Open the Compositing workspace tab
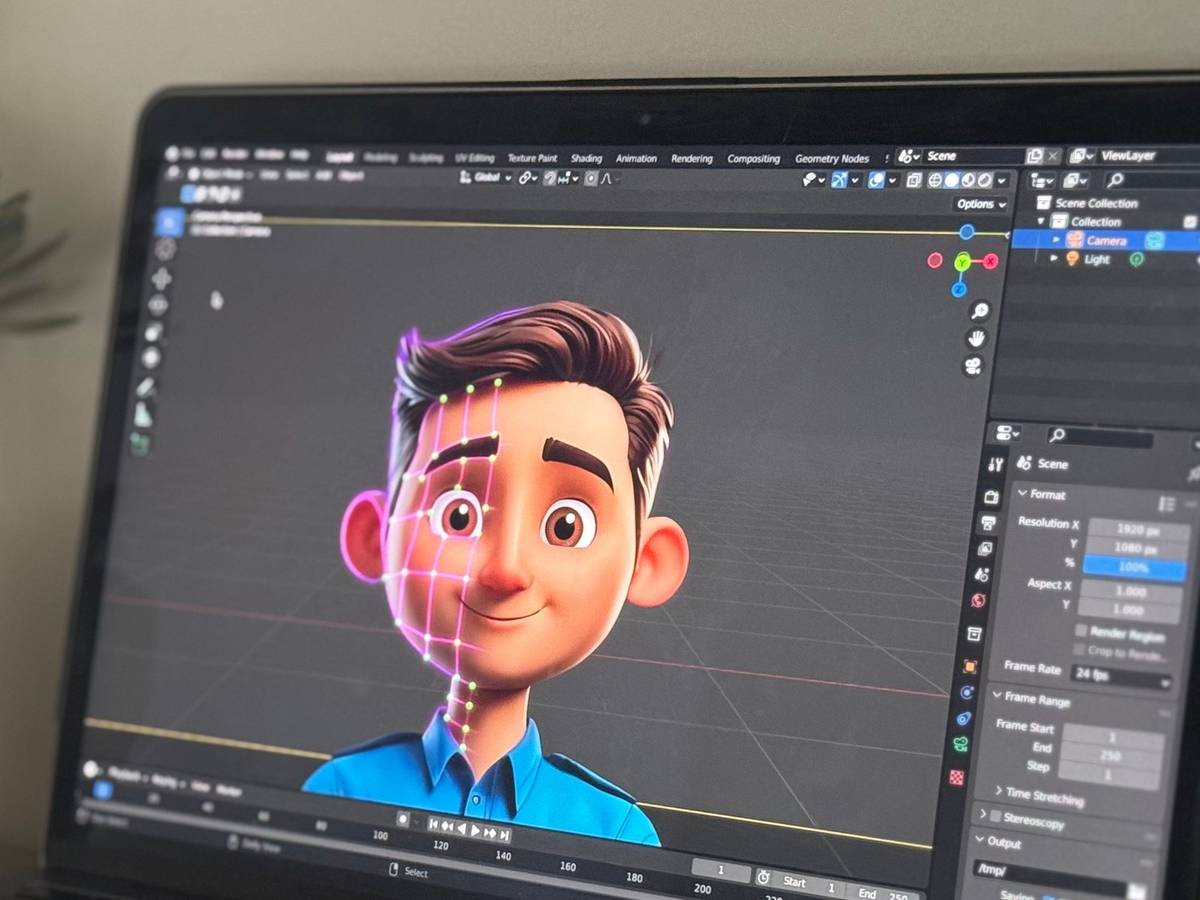This screenshot has width=1200, height=900. coord(753,158)
